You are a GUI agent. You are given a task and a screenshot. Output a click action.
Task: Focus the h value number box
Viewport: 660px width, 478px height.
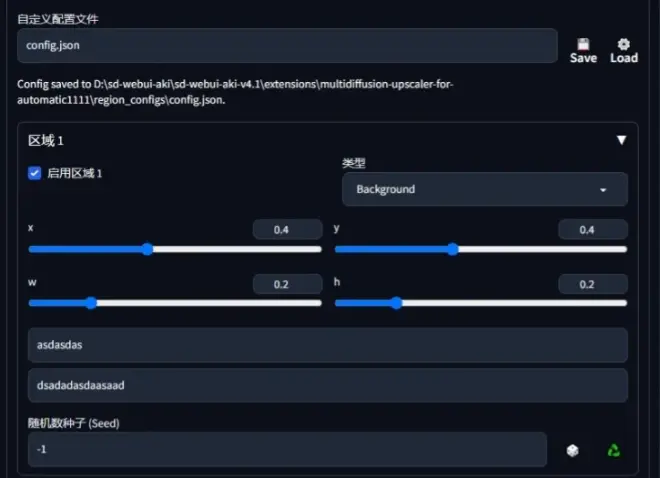point(593,284)
